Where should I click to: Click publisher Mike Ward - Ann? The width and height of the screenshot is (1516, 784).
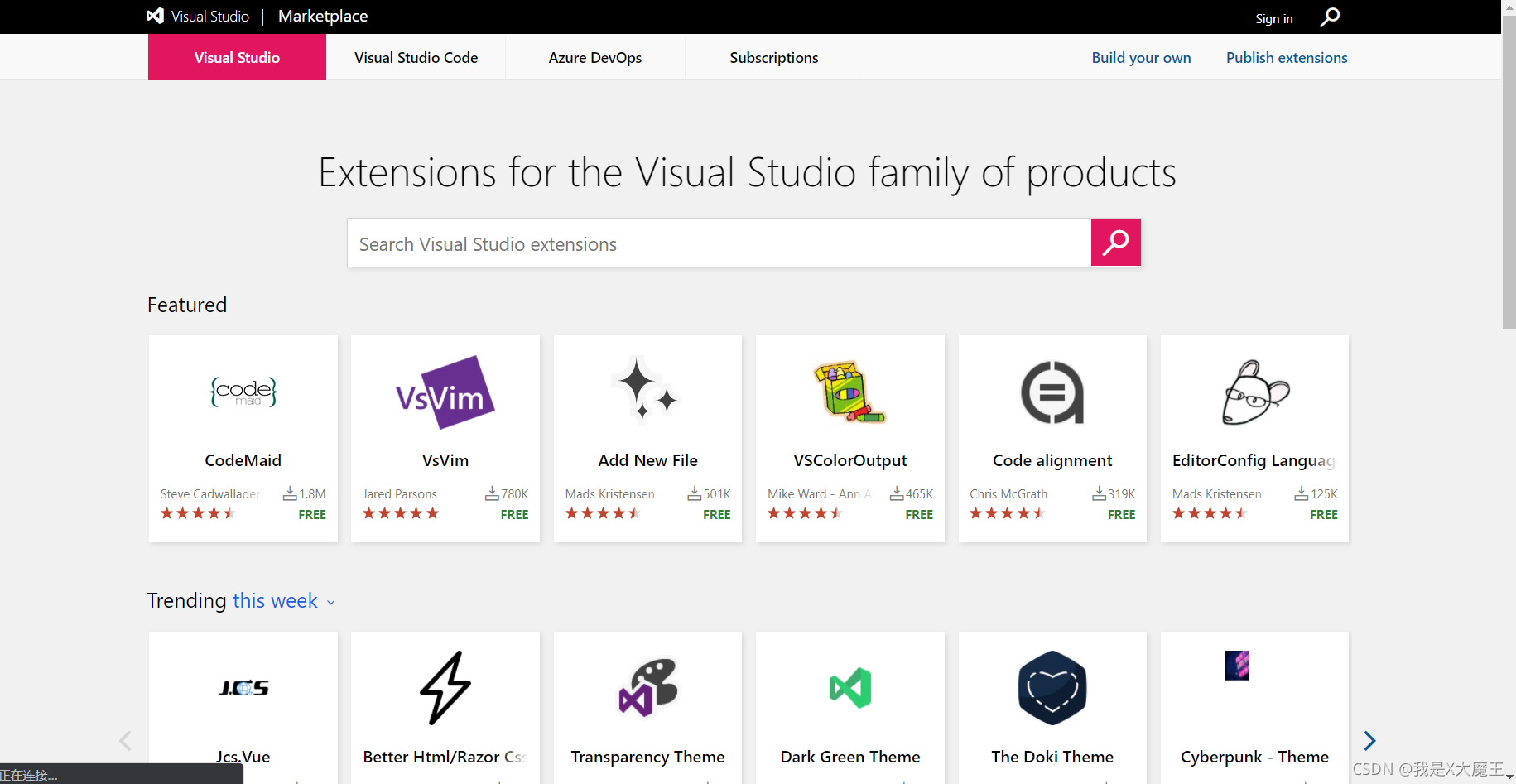coord(820,493)
